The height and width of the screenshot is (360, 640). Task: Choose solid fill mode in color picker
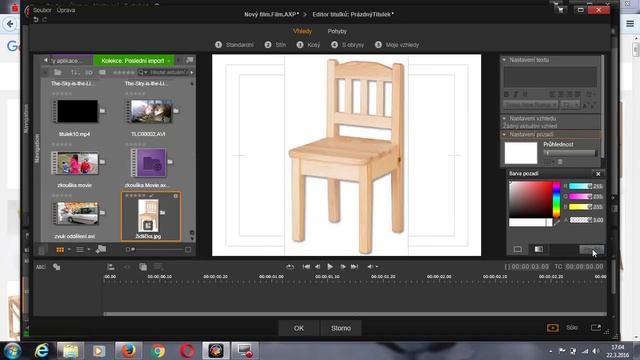(518, 249)
